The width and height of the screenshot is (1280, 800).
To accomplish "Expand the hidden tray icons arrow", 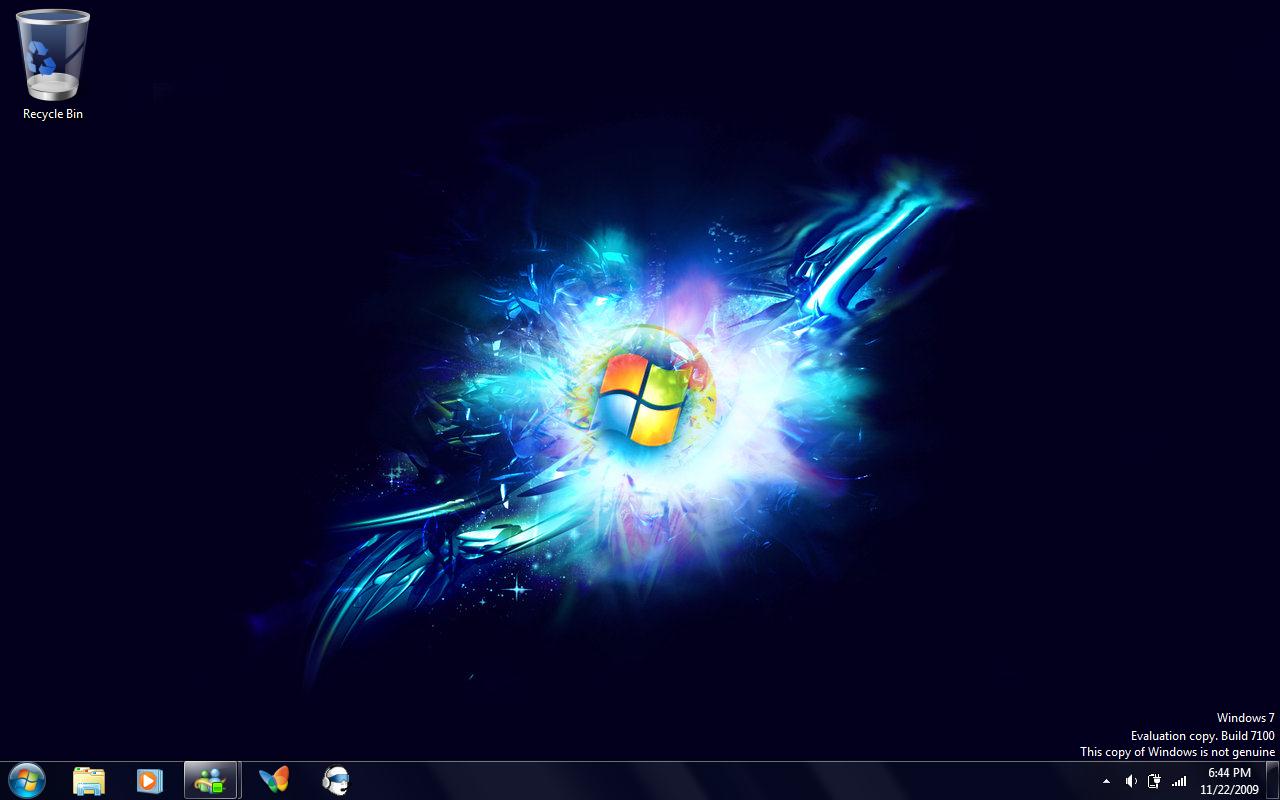I will 1106,781.
